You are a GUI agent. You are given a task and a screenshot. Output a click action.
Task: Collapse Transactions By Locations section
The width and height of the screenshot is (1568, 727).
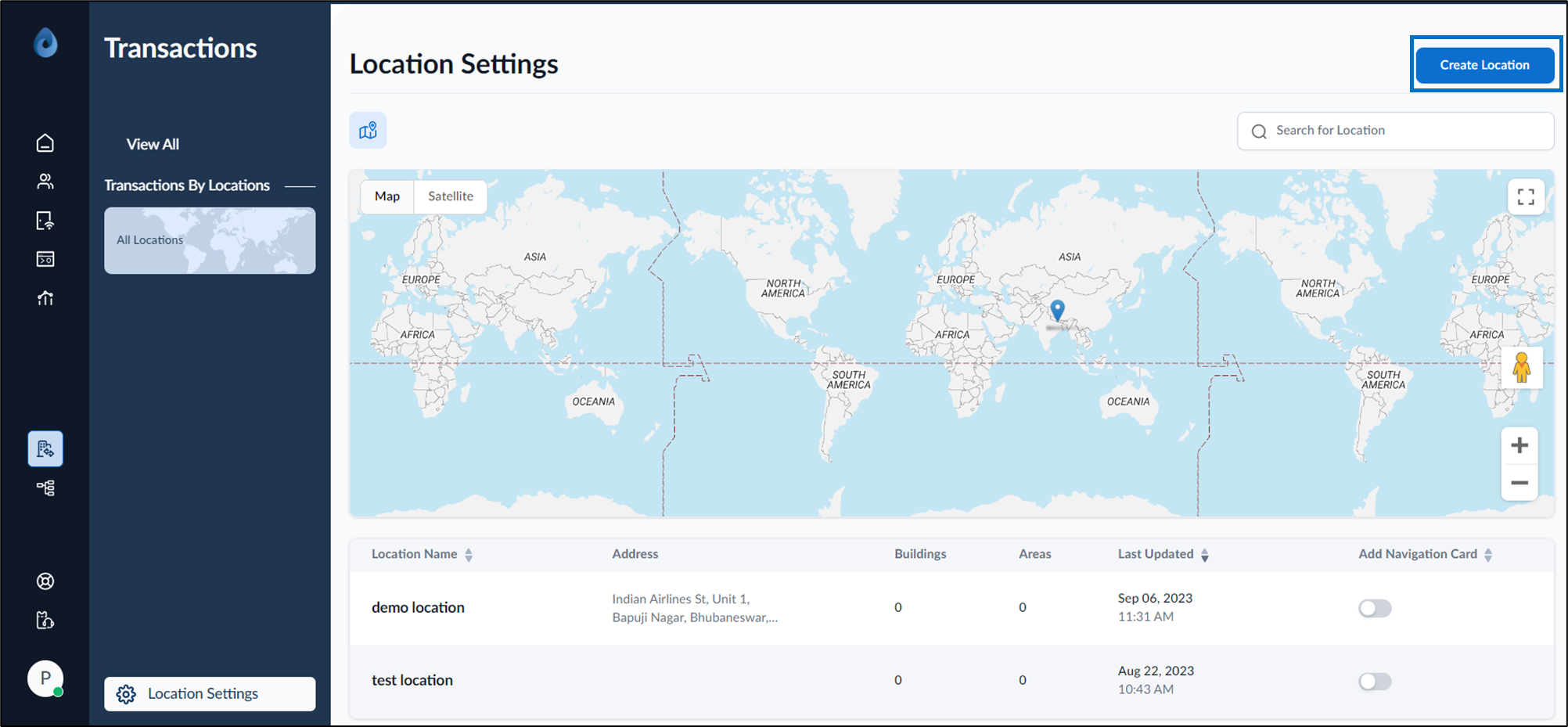300,186
